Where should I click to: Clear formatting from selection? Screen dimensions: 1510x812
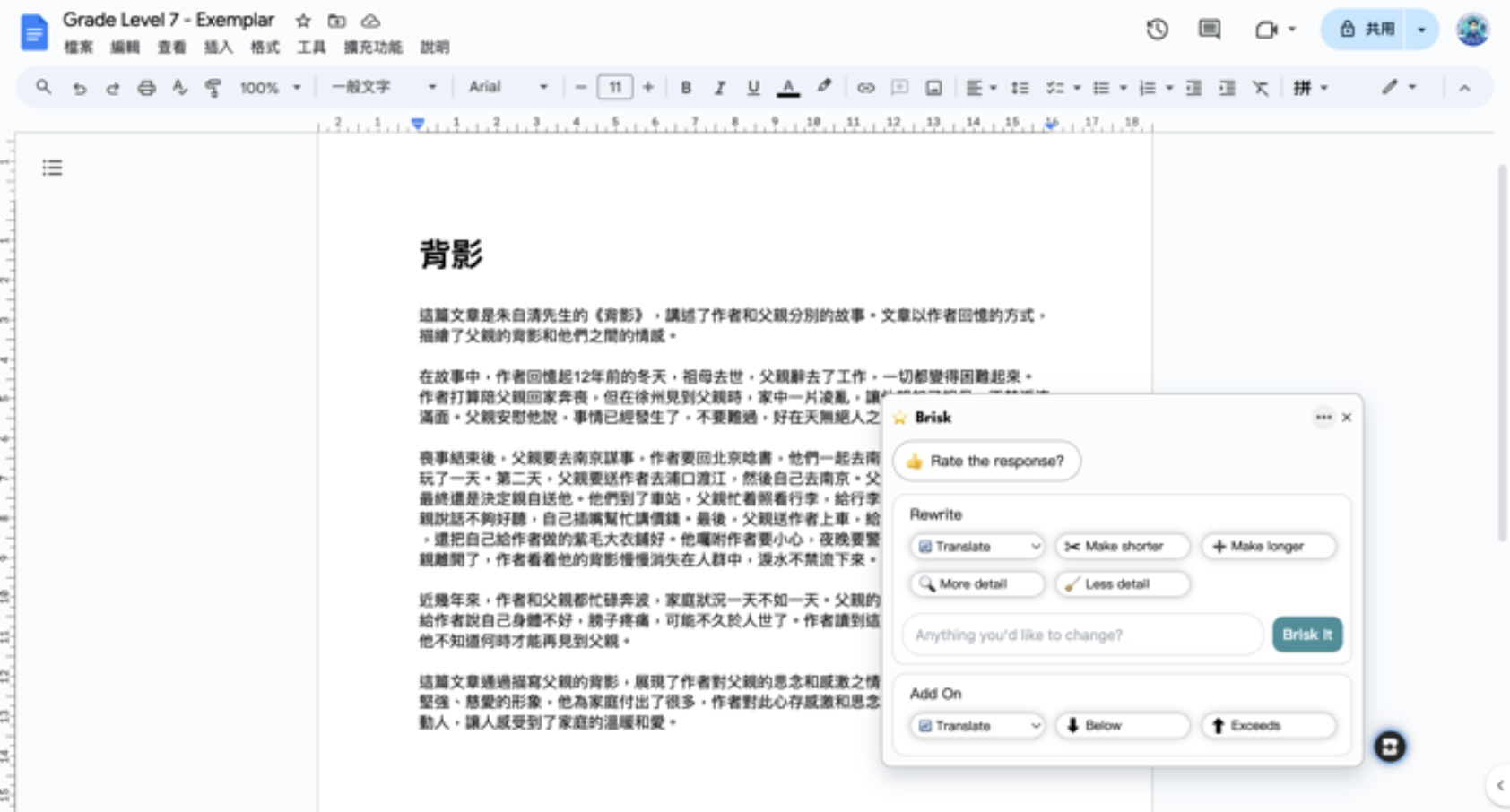[1261, 88]
